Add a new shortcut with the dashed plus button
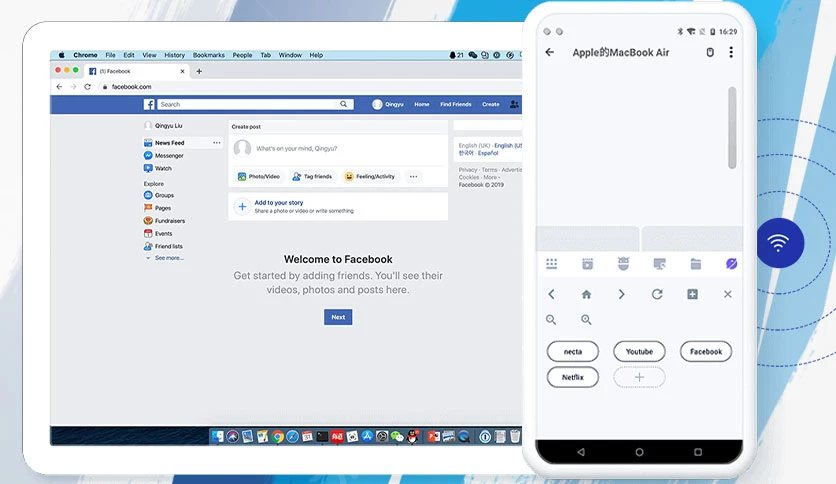Viewport: 836px width, 484px height. point(639,377)
